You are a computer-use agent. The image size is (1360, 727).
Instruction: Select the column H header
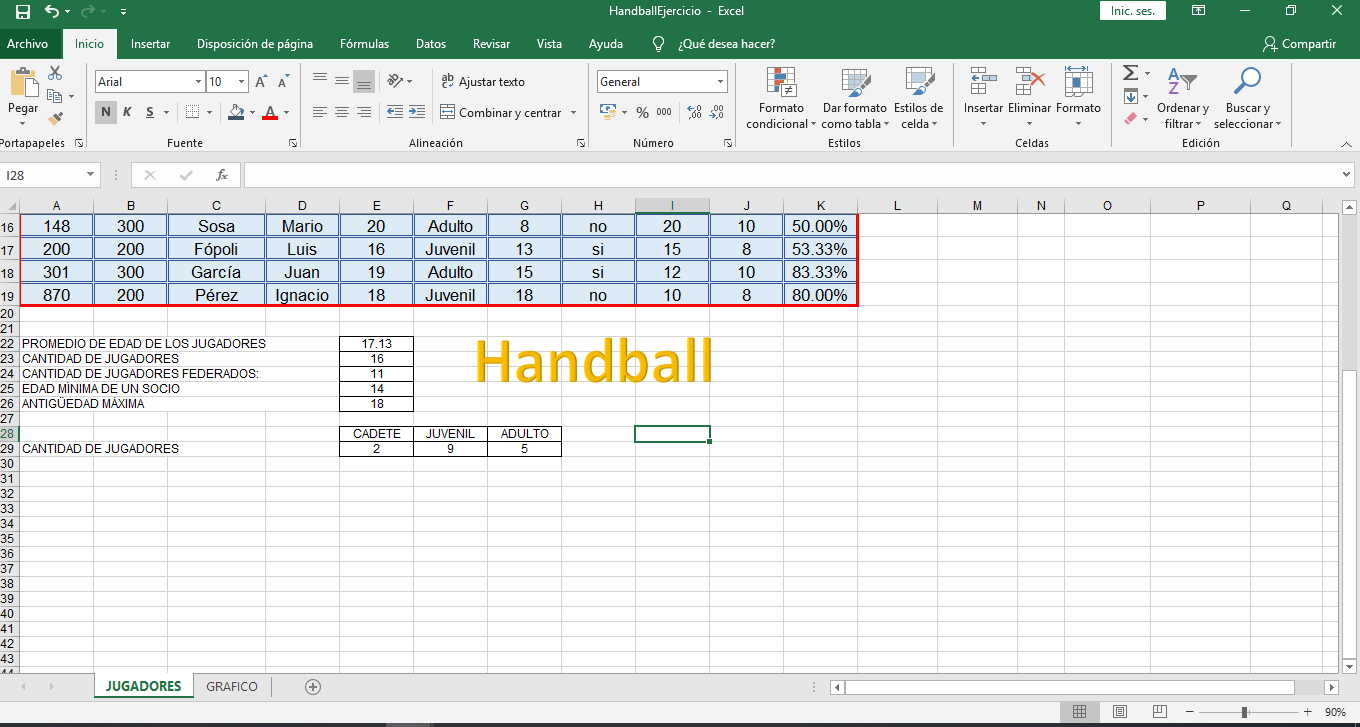coord(598,205)
